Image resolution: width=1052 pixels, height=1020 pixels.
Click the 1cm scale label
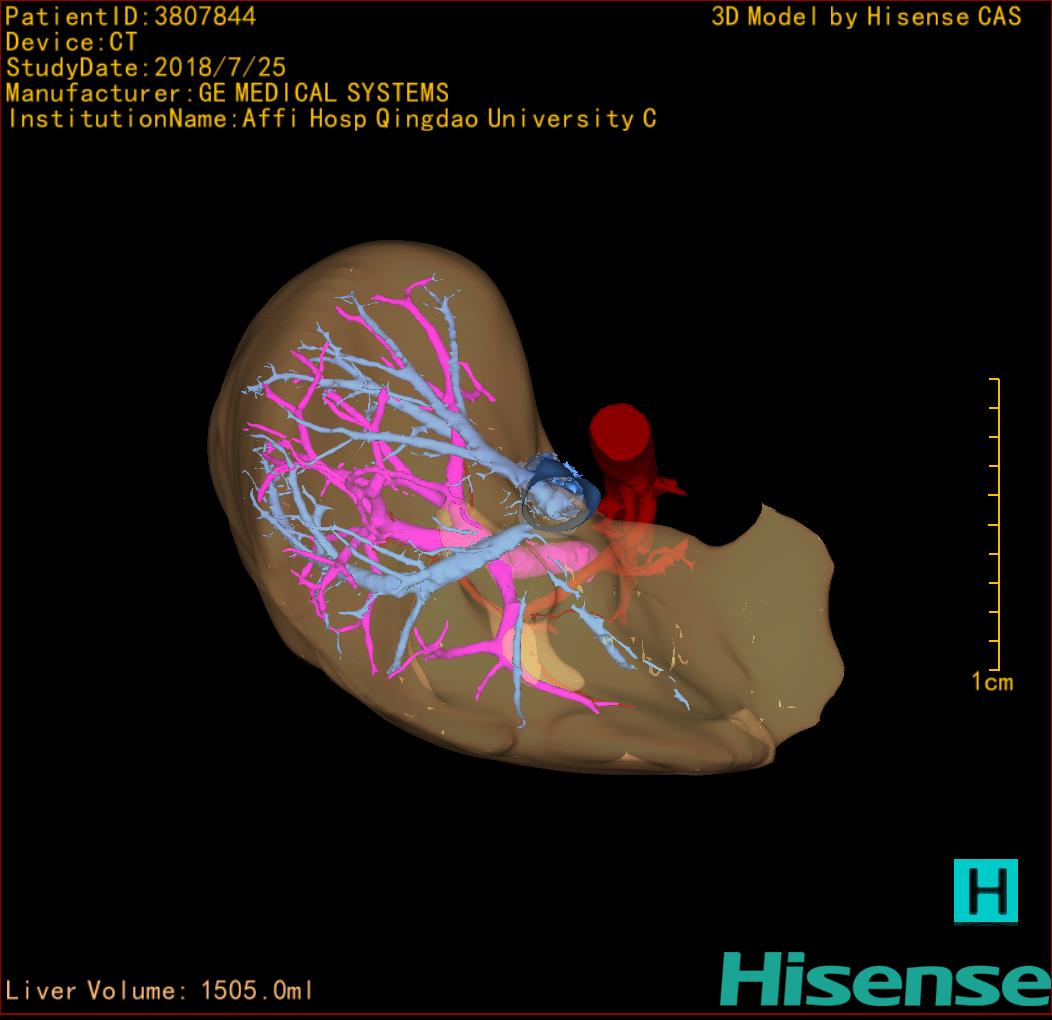point(992,682)
